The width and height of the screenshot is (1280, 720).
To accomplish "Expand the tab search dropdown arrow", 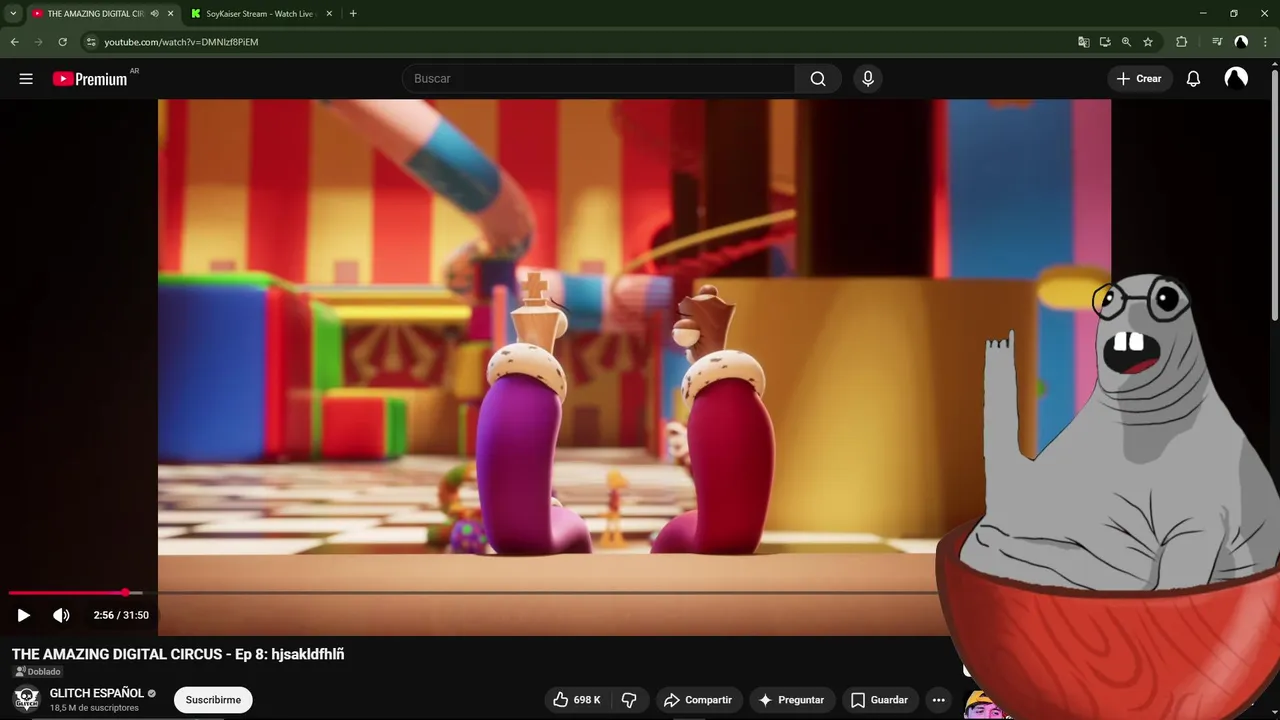I will (13, 14).
